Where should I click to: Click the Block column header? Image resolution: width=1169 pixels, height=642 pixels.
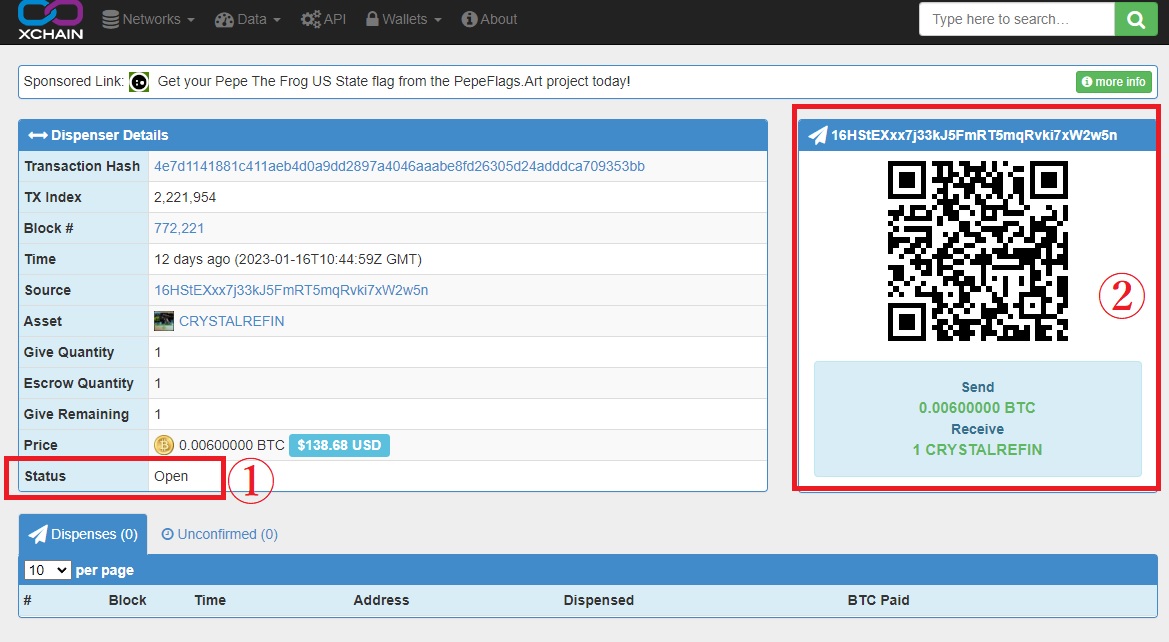coord(127,600)
